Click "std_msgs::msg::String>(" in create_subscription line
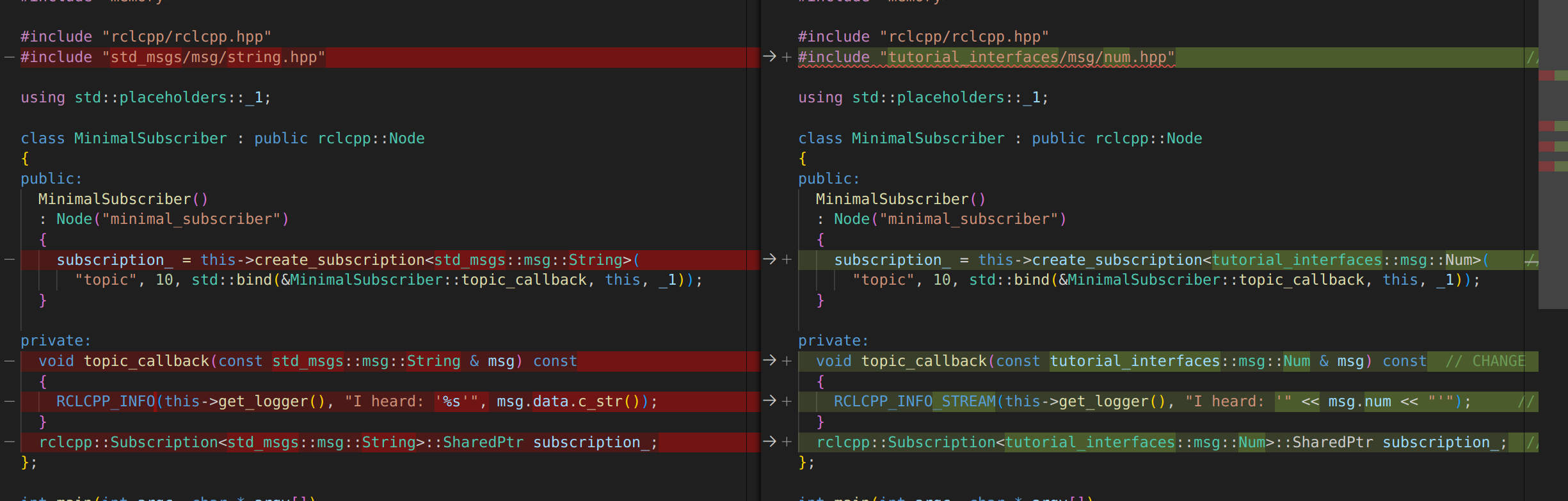Viewport: 1568px width, 501px height. tap(537, 260)
